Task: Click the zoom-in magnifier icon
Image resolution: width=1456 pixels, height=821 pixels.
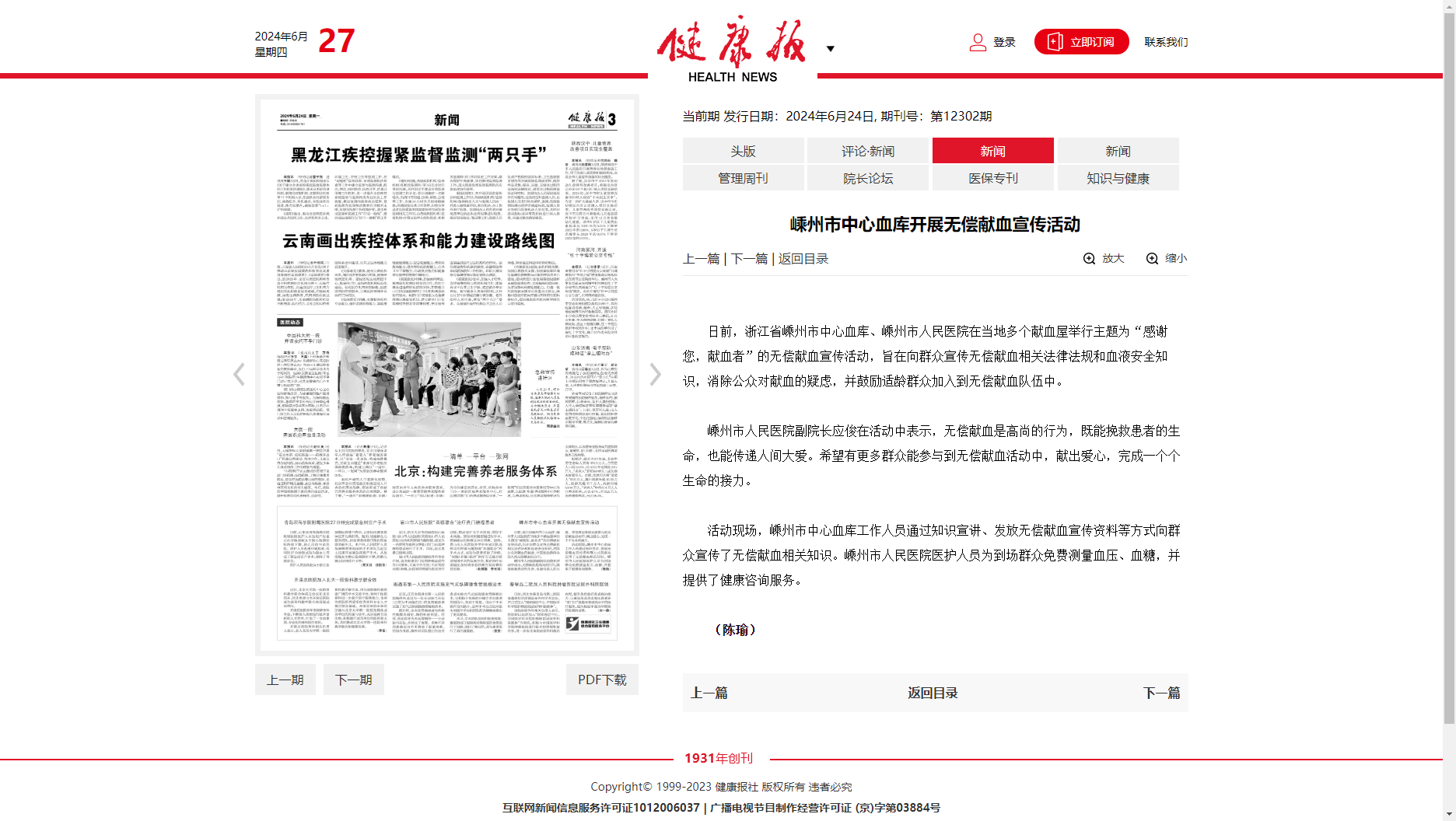Action: (x=1090, y=259)
